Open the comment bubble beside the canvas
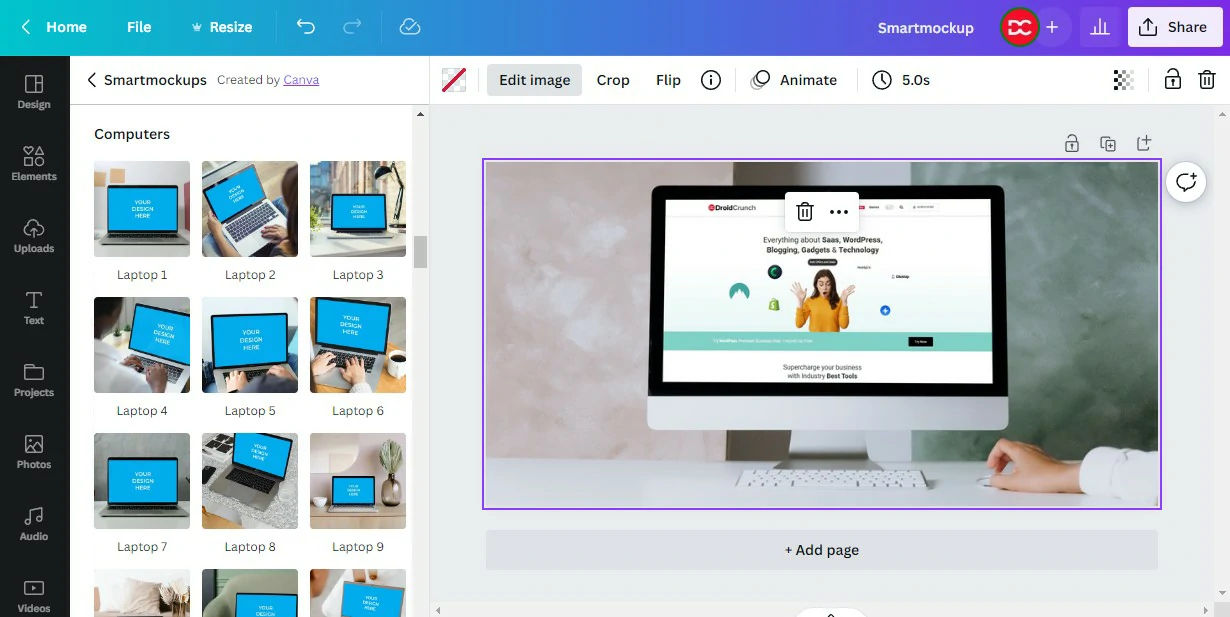This screenshot has width=1230, height=617. pos(1186,182)
